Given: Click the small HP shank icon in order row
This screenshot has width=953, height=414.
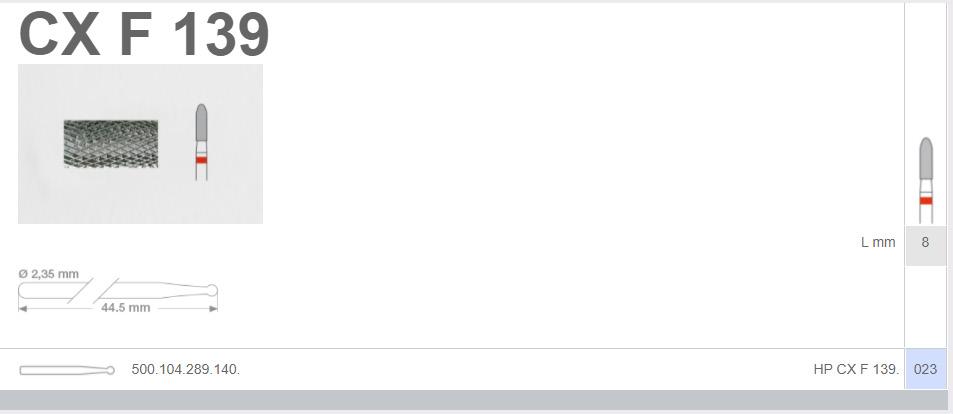Looking at the screenshot, I should (67, 370).
